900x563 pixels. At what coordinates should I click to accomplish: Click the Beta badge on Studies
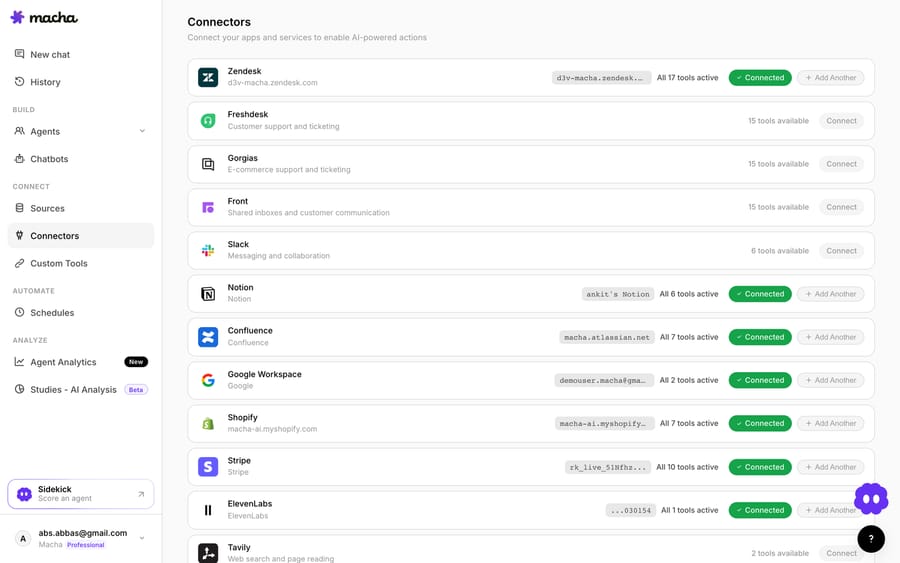[136, 390]
